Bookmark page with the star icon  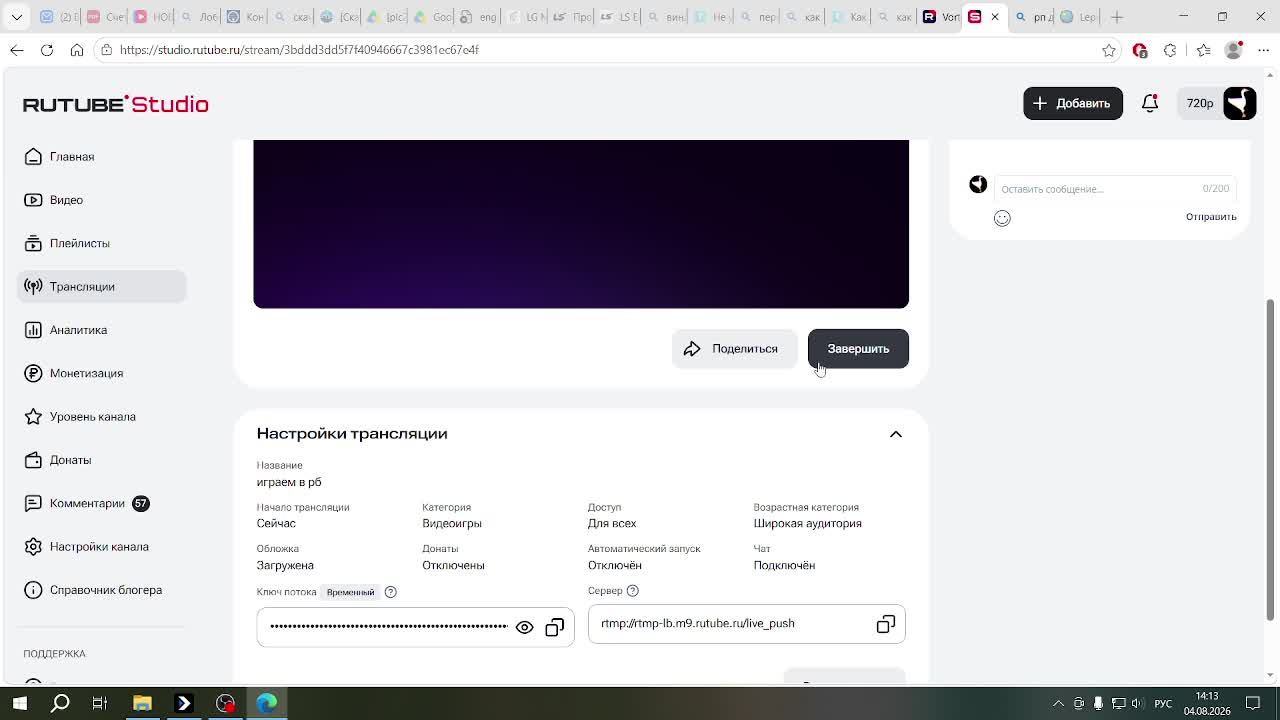[1109, 50]
